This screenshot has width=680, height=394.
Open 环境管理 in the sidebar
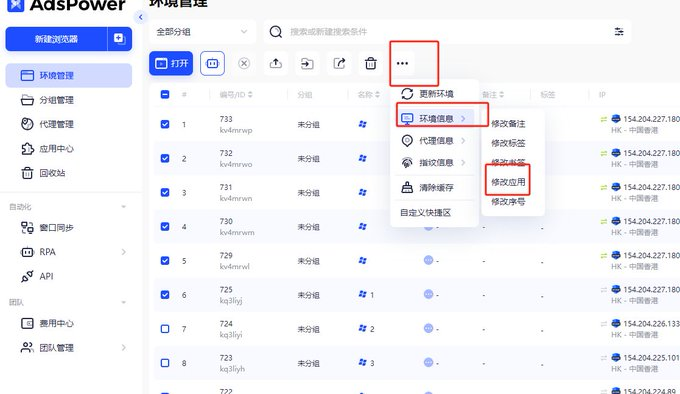point(69,75)
